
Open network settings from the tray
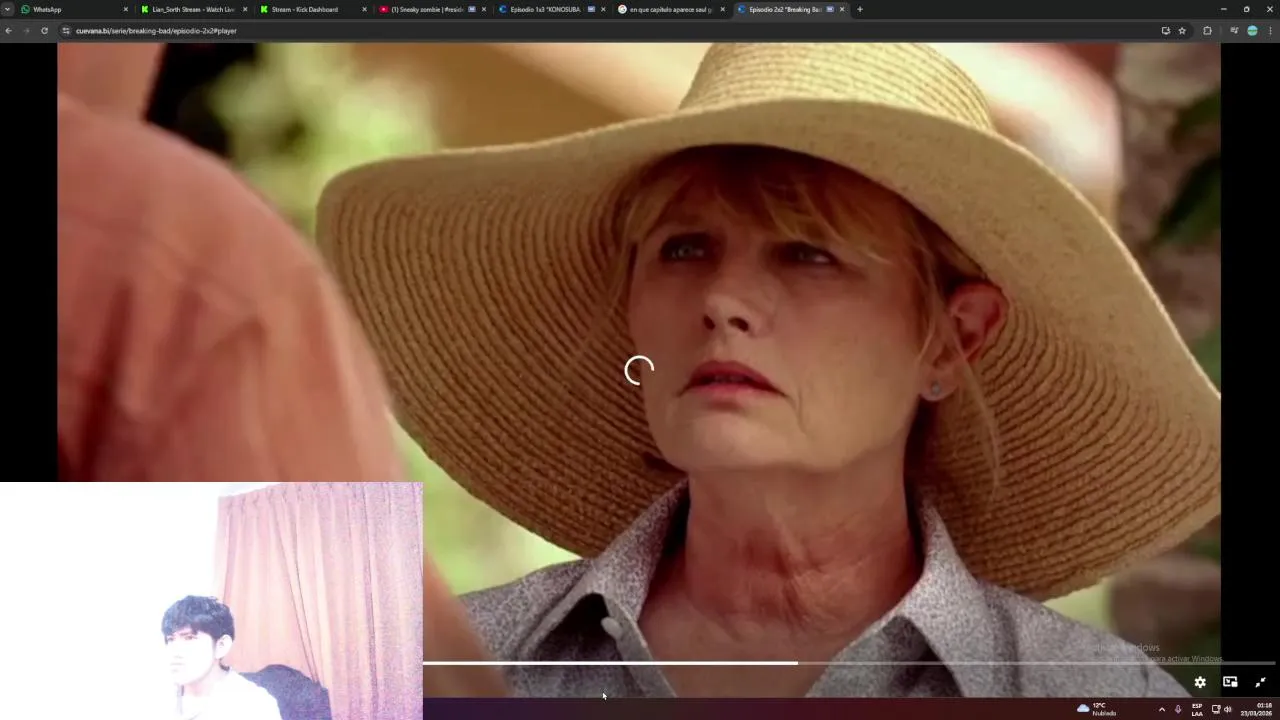pyautogui.click(x=1216, y=709)
